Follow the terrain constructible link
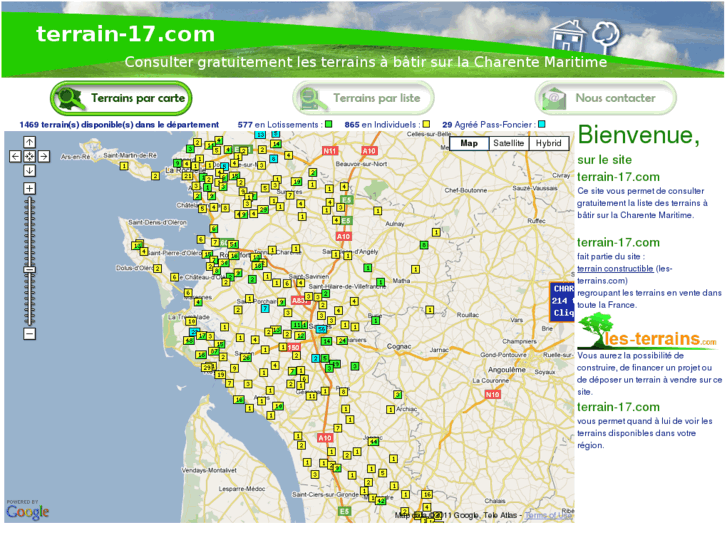 point(615,269)
